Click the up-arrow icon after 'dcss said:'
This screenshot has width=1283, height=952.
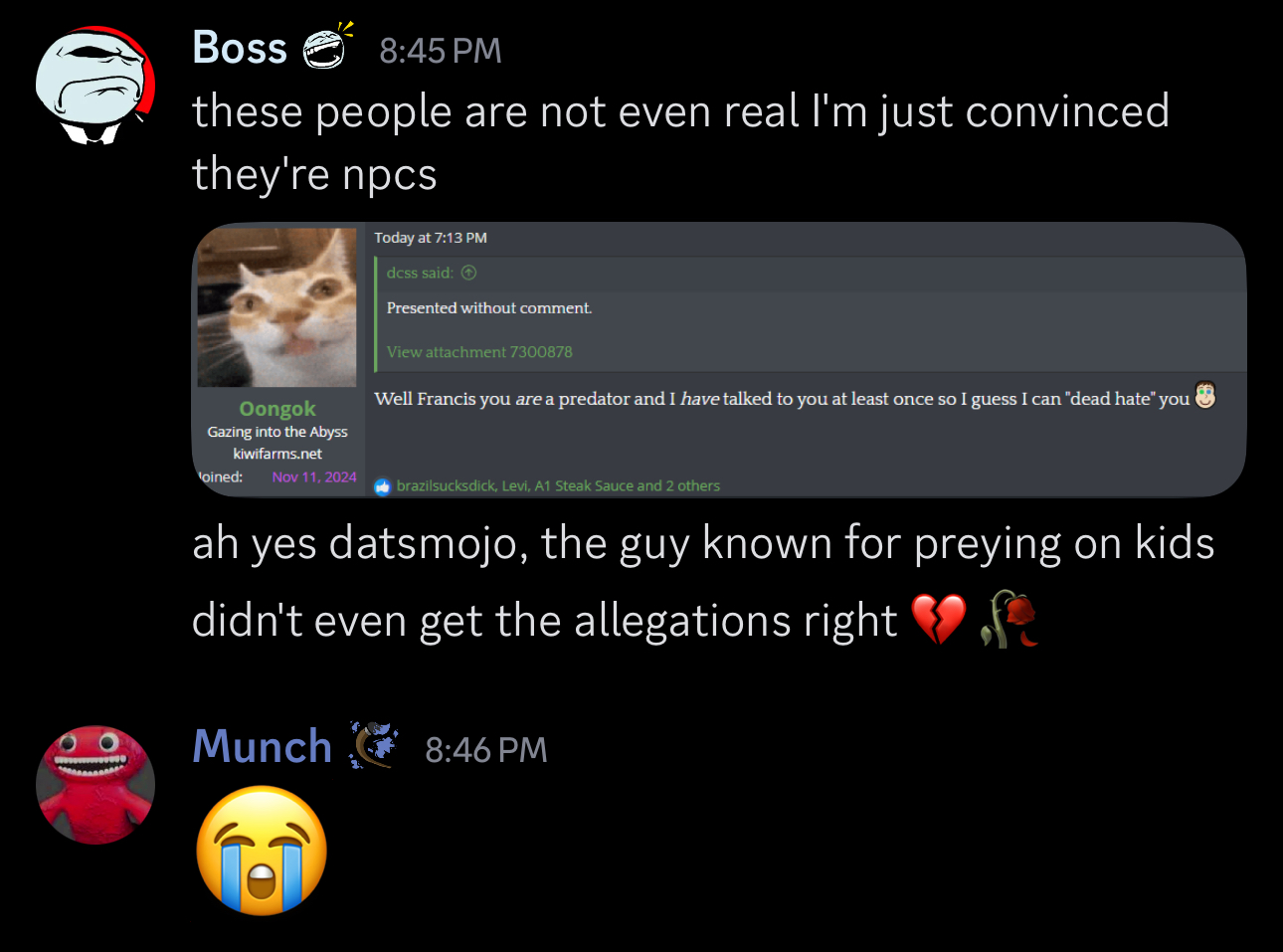pyautogui.click(x=469, y=273)
